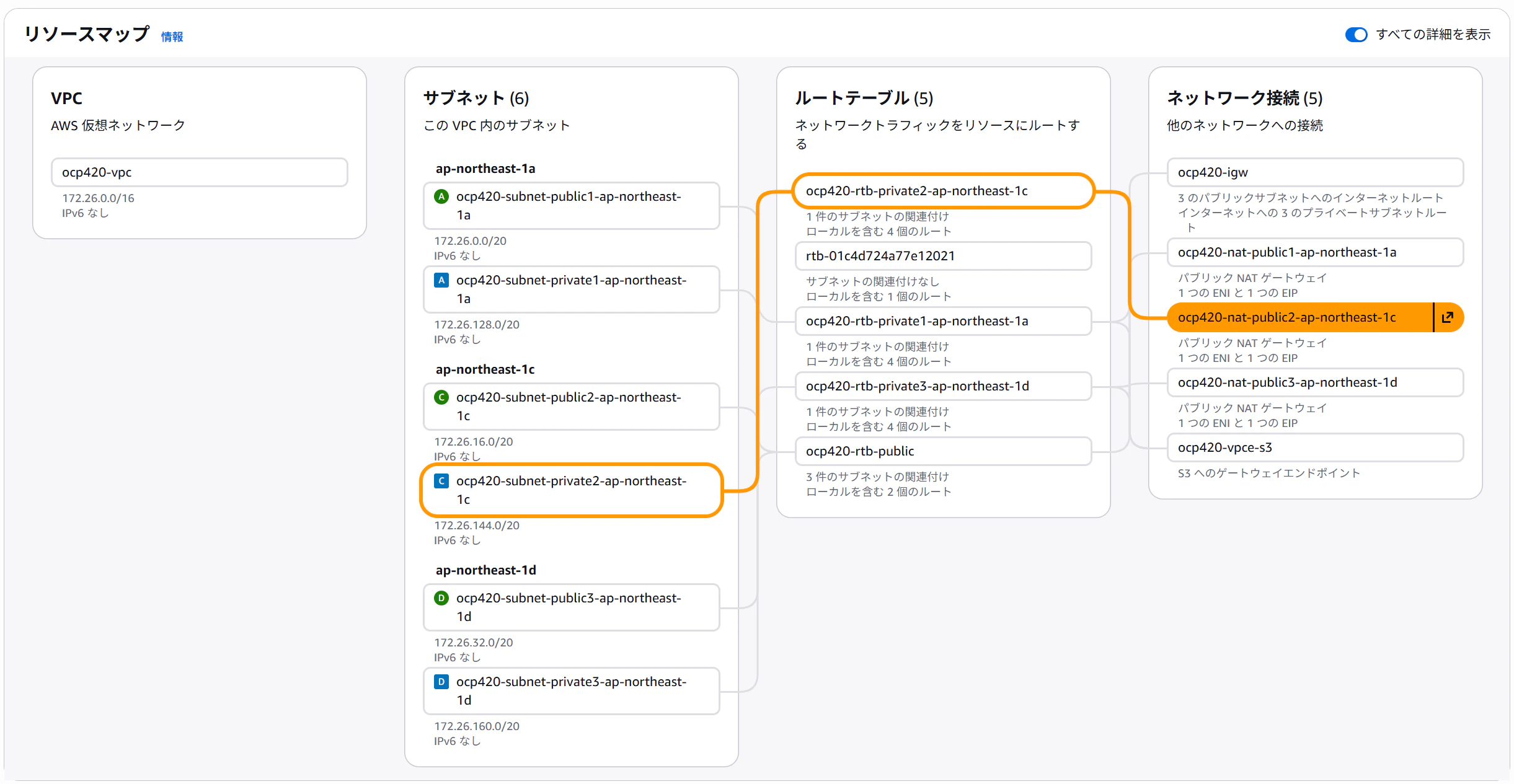
Task: Select subnet ocp420-subnet-public1-ap-northeast-1a
Action: point(572,206)
